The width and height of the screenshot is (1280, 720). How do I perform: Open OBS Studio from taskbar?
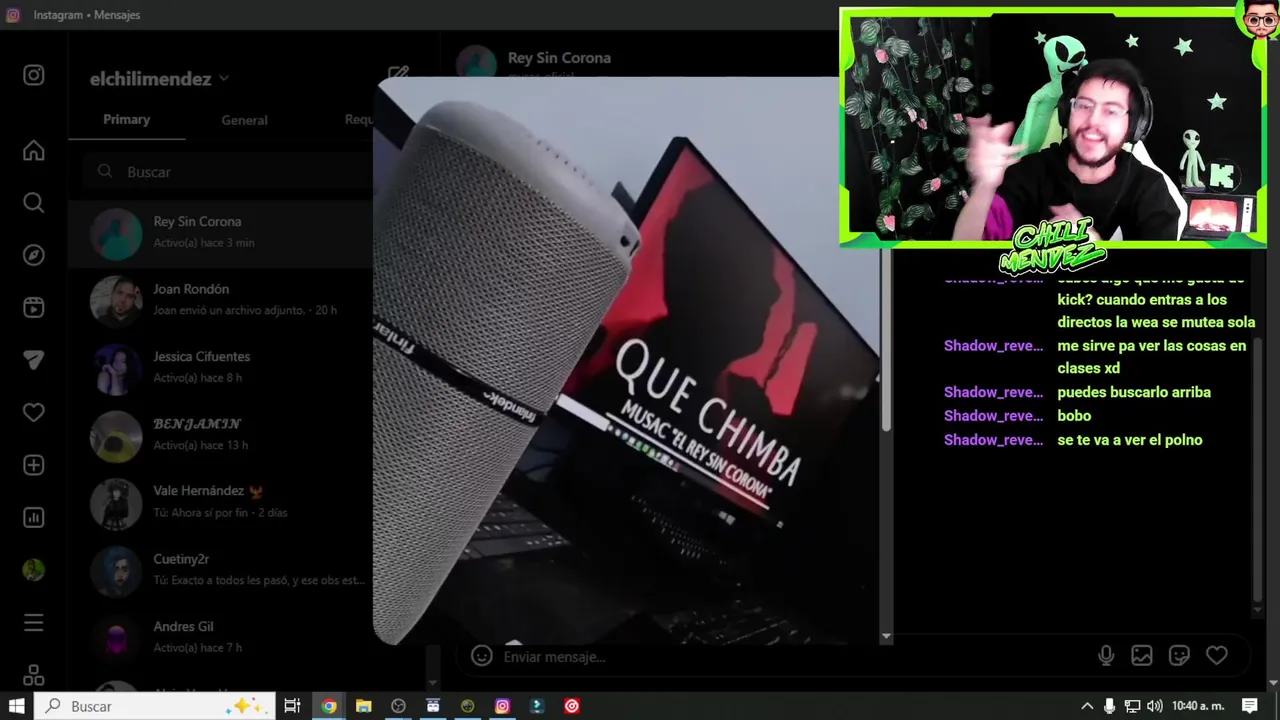point(398,706)
